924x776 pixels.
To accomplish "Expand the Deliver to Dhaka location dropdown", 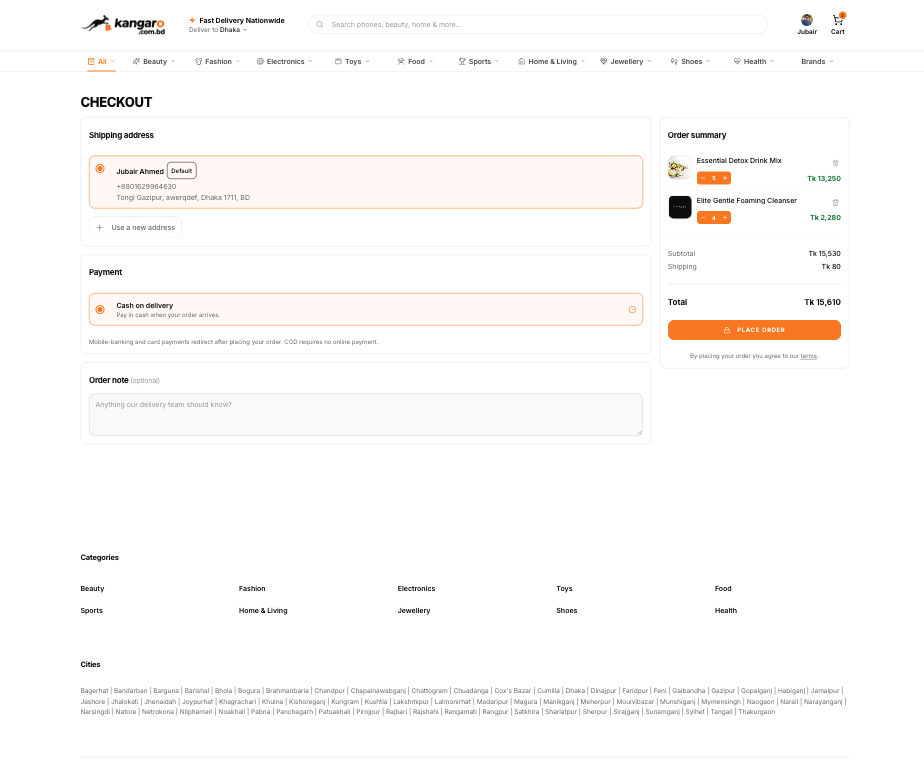I will 217,30.
